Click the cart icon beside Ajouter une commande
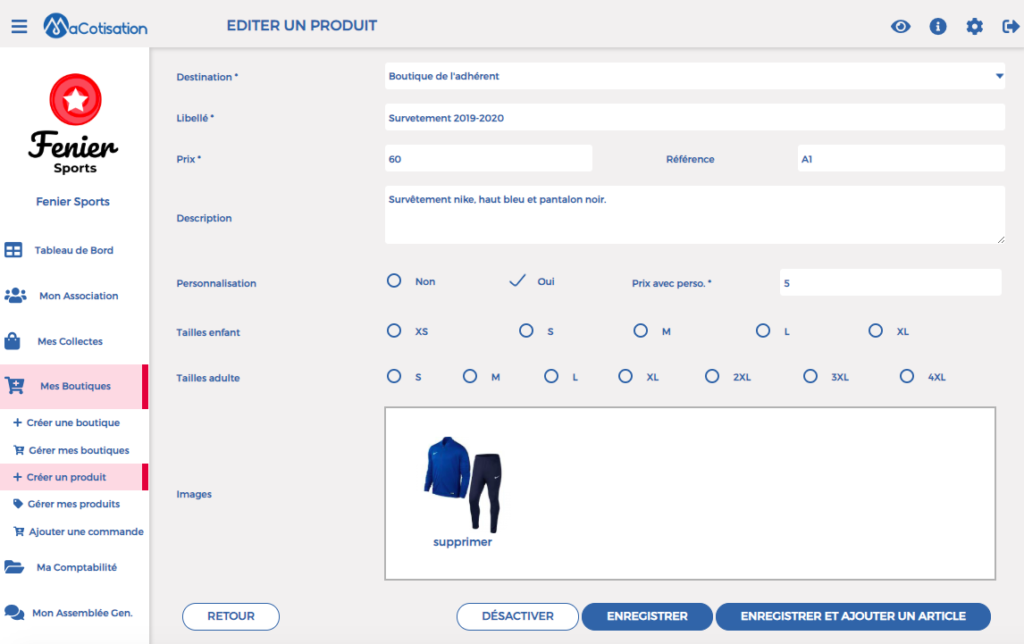 pyautogui.click(x=19, y=532)
